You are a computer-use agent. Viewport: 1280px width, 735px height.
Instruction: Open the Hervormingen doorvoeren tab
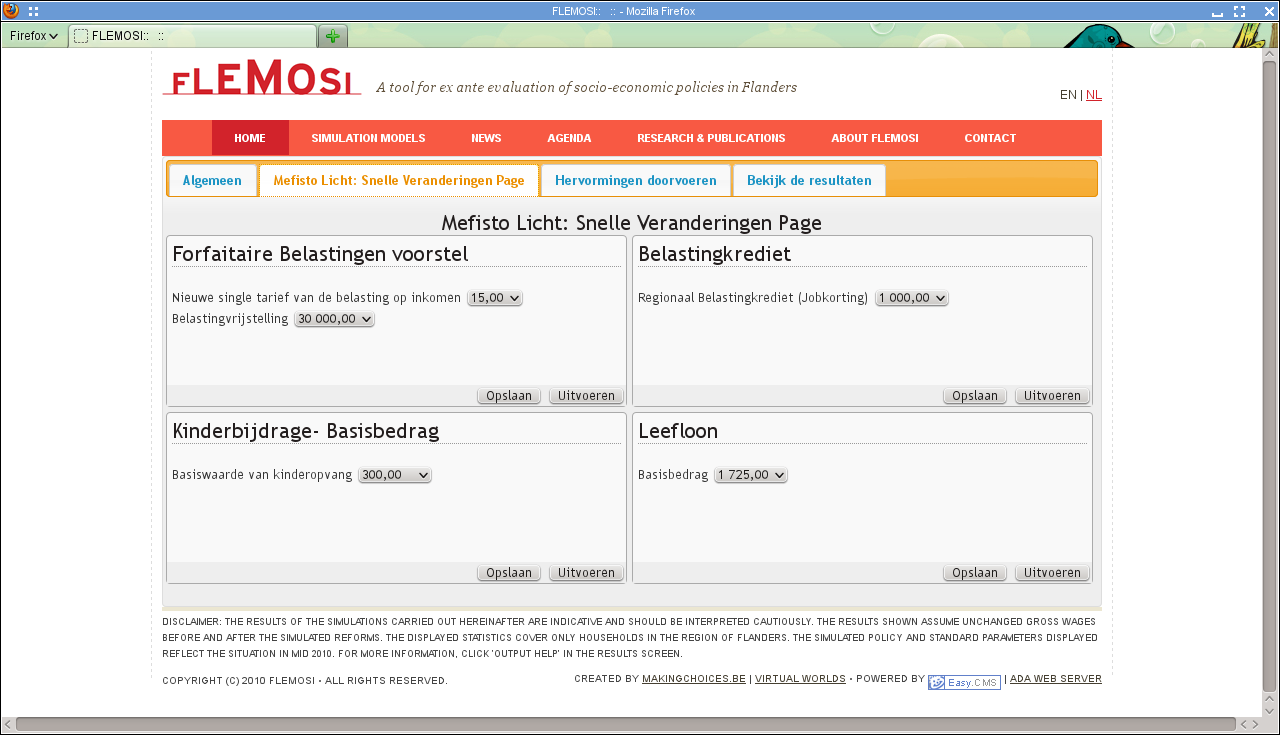(635, 181)
